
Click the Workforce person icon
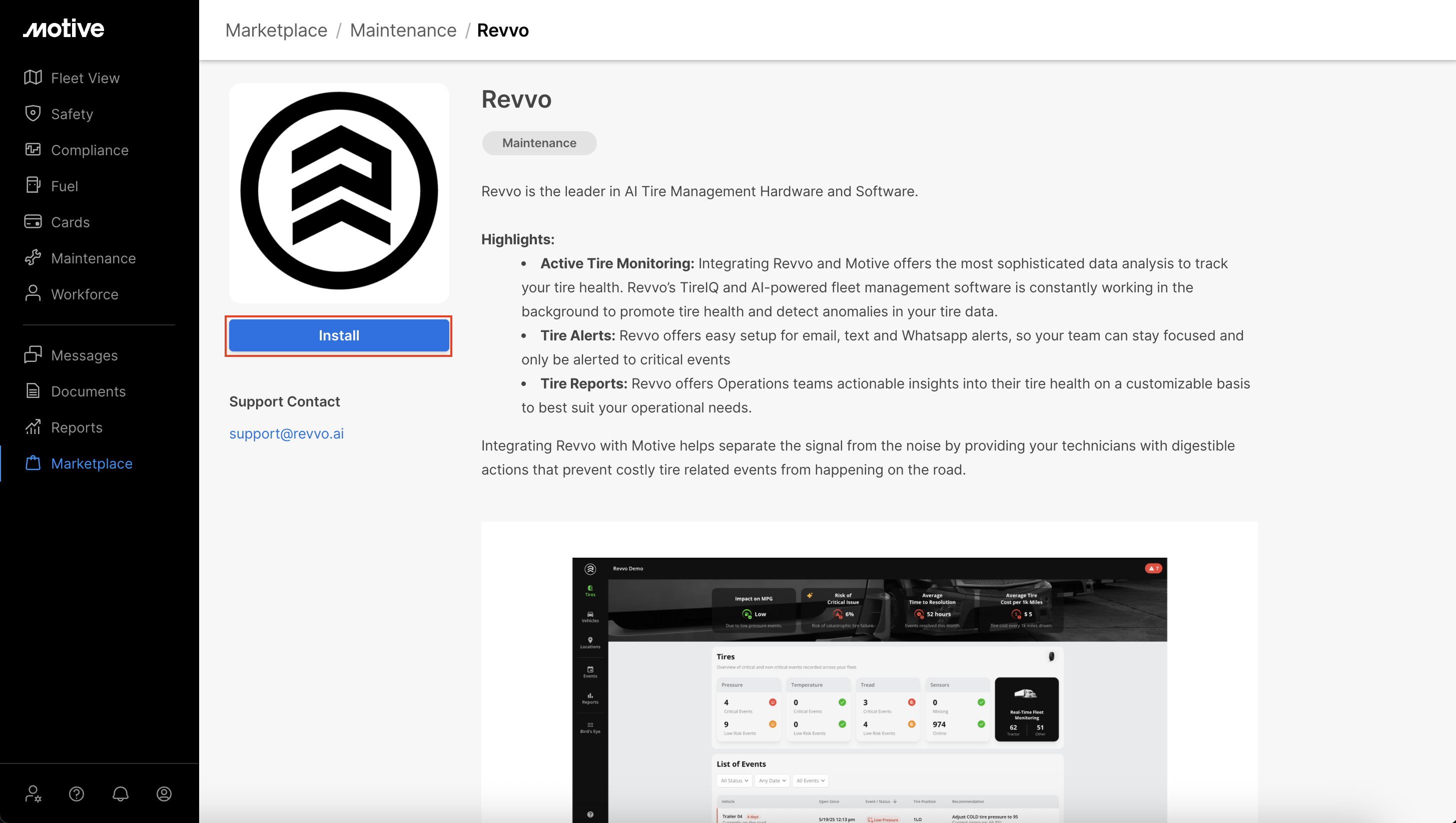33,293
